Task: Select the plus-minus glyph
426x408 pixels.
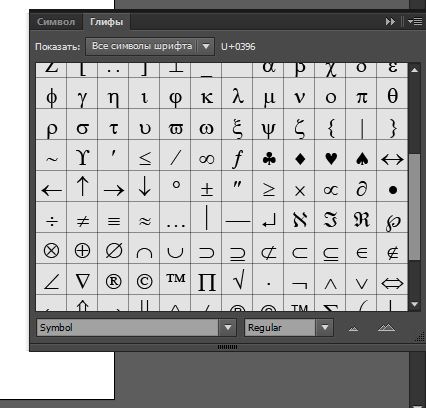Action: [206, 187]
